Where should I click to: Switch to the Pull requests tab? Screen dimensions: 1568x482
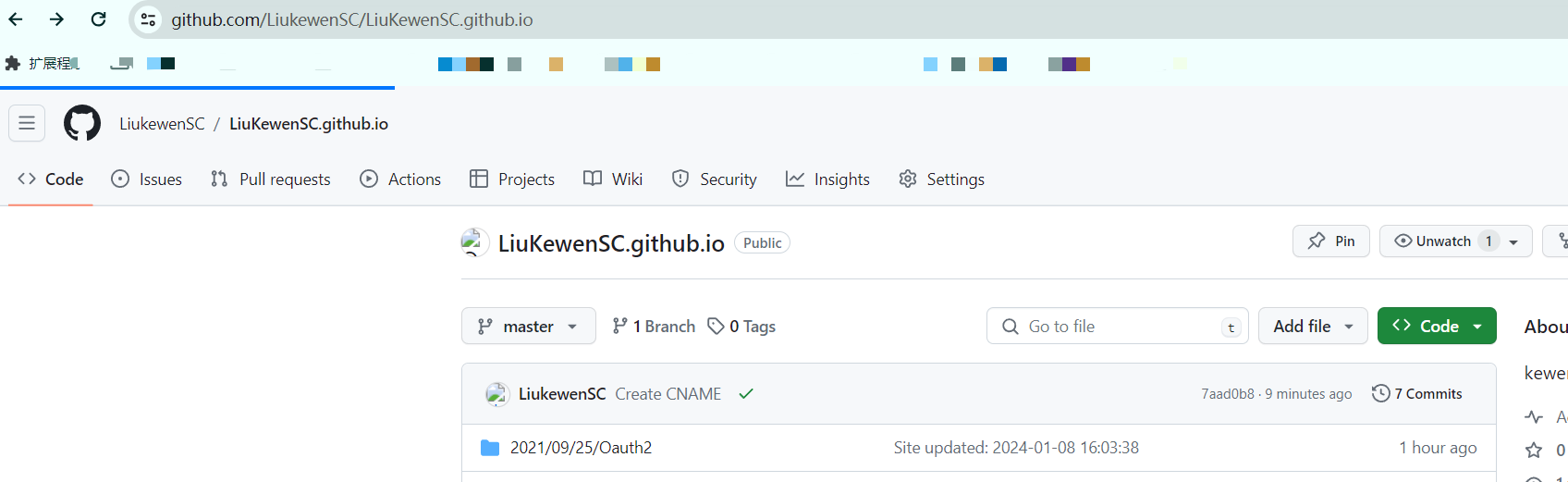(271, 179)
